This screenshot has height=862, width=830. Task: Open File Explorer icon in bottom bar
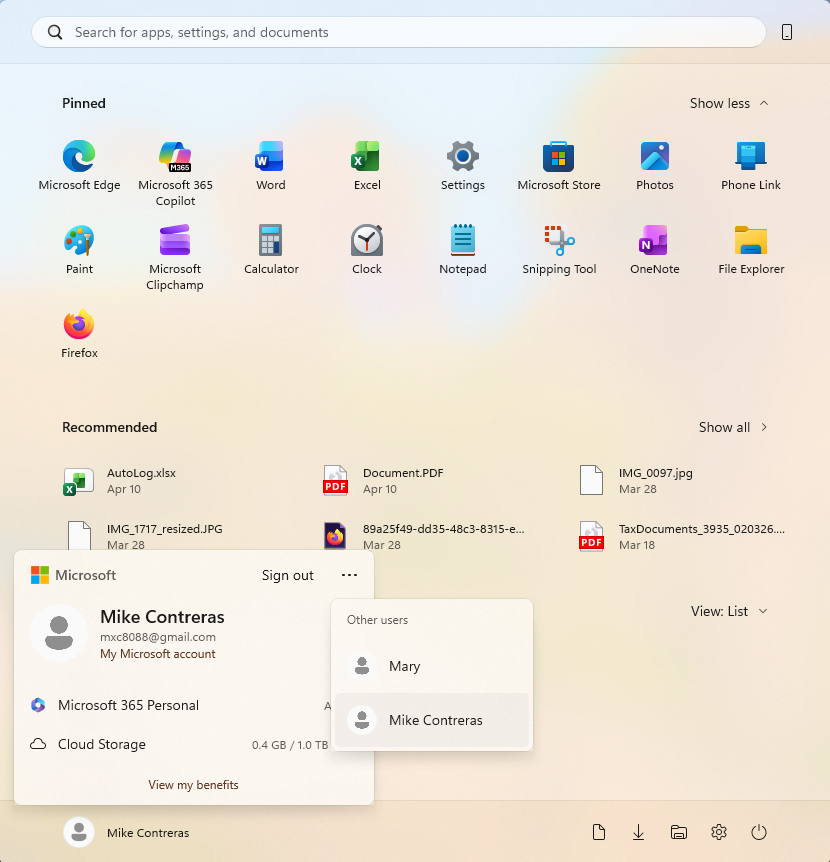[x=679, y=832]
